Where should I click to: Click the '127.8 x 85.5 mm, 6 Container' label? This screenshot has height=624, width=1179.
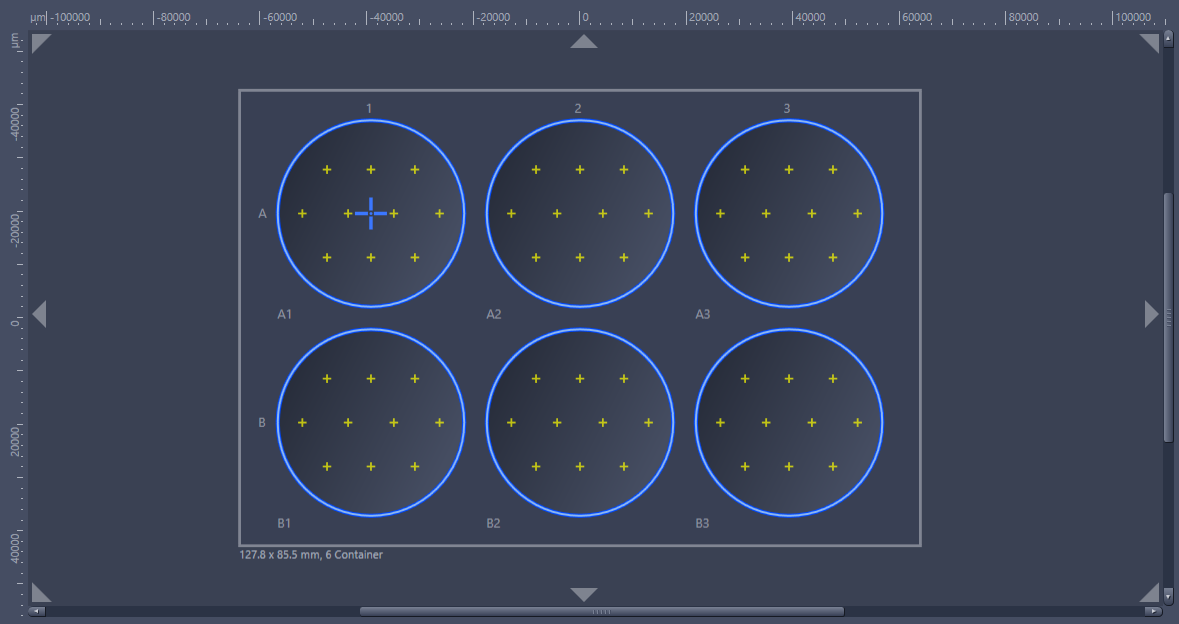tap(311, 555)
